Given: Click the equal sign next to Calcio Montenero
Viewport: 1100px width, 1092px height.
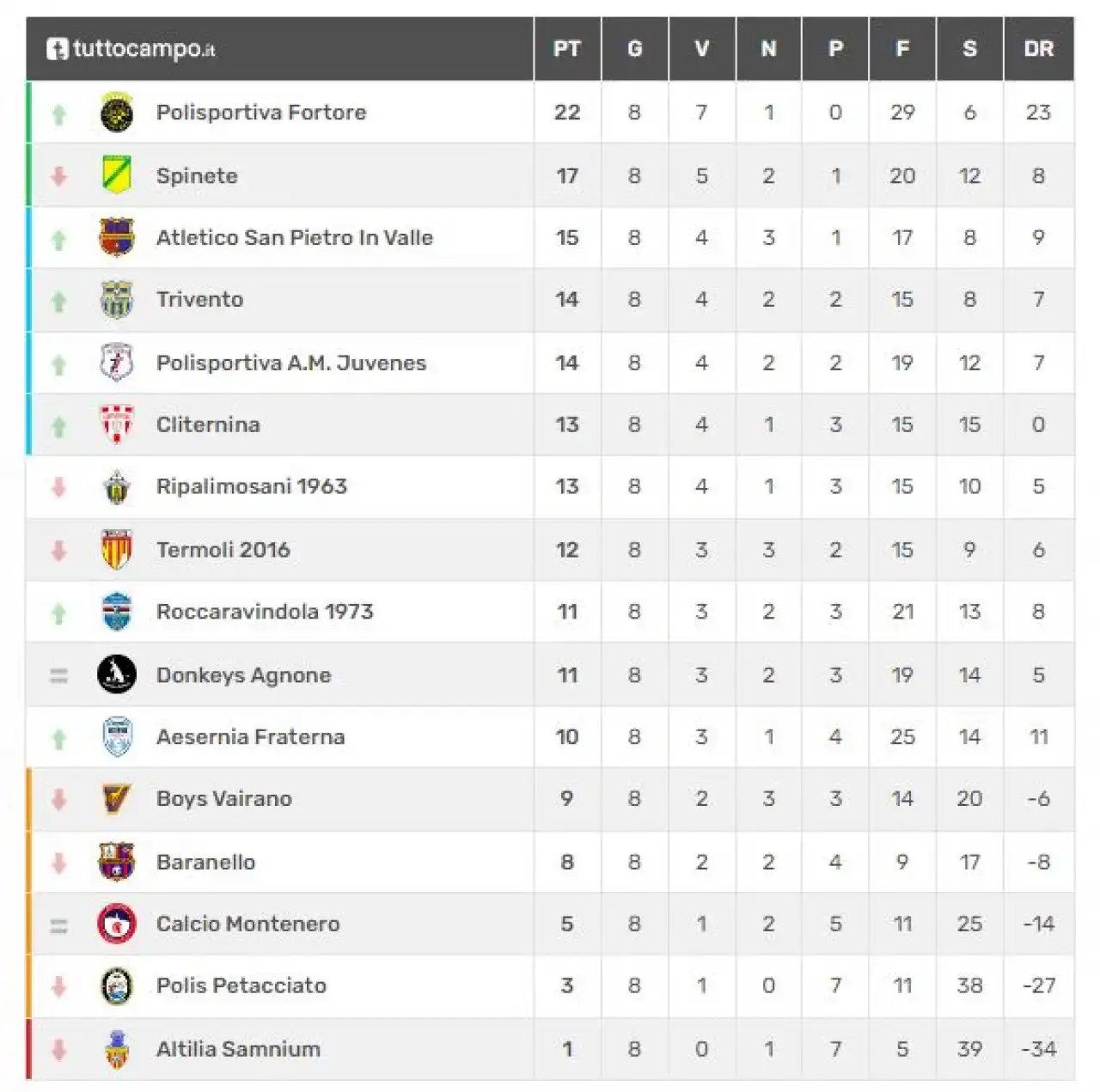Looking at the screenshot, I should [x=58, y=925].
